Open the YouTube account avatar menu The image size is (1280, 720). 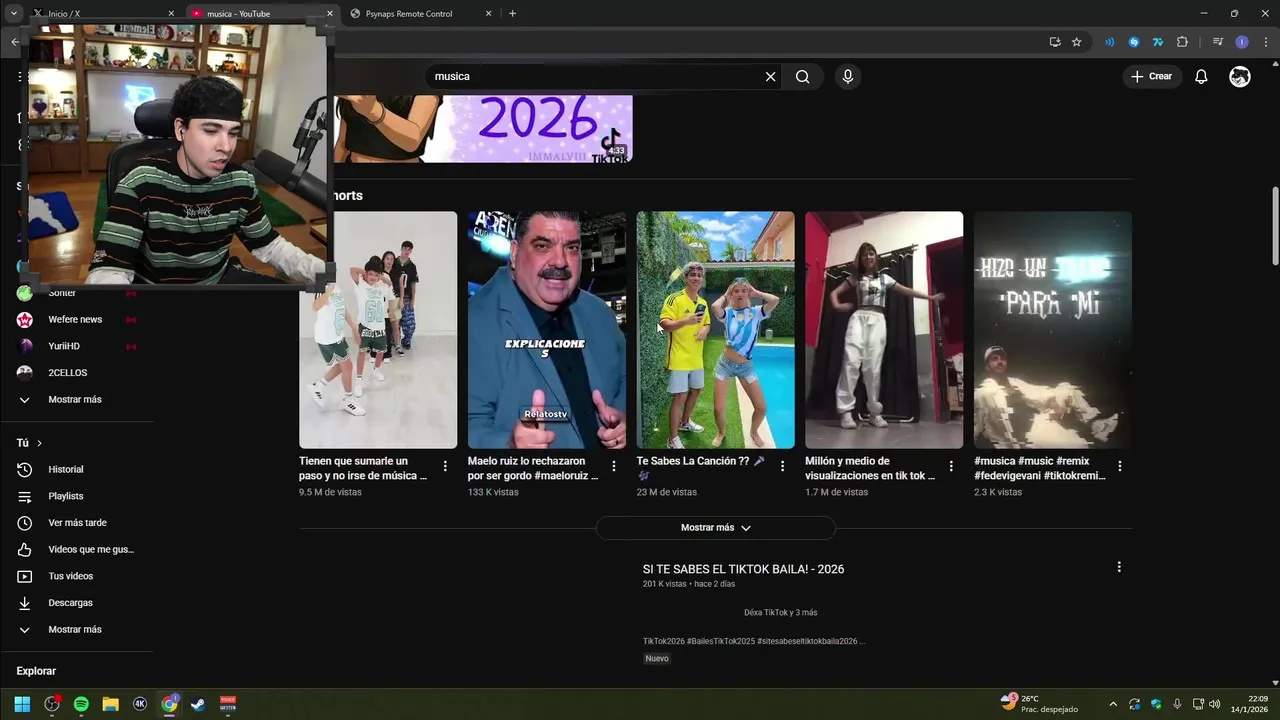click(x=1240, y=76)
